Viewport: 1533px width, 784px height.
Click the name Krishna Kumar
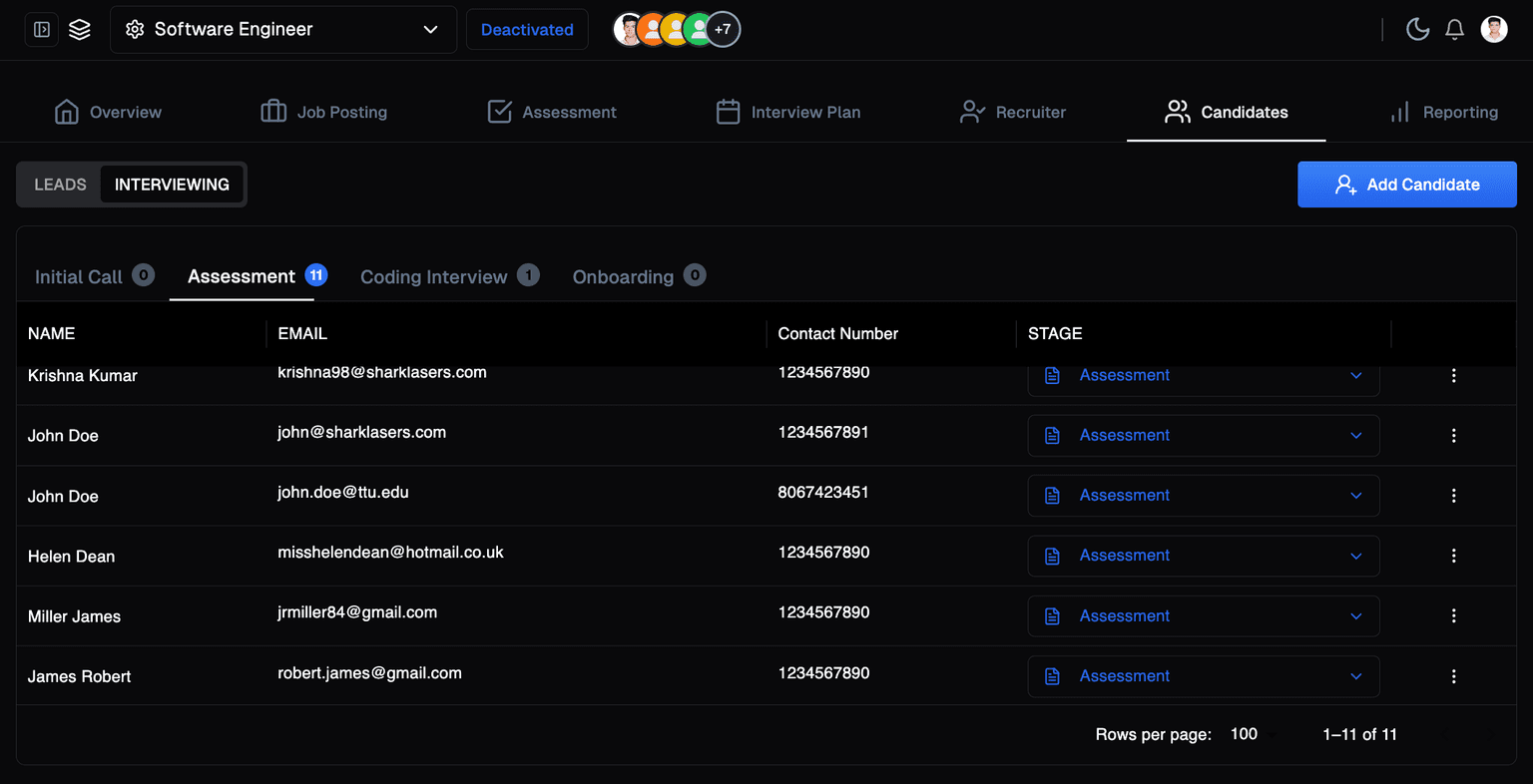pyautogui.click(x=83, y=376)
